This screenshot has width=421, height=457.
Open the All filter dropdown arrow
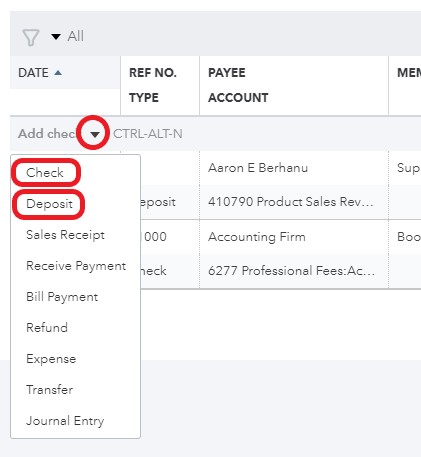(56, 36)
